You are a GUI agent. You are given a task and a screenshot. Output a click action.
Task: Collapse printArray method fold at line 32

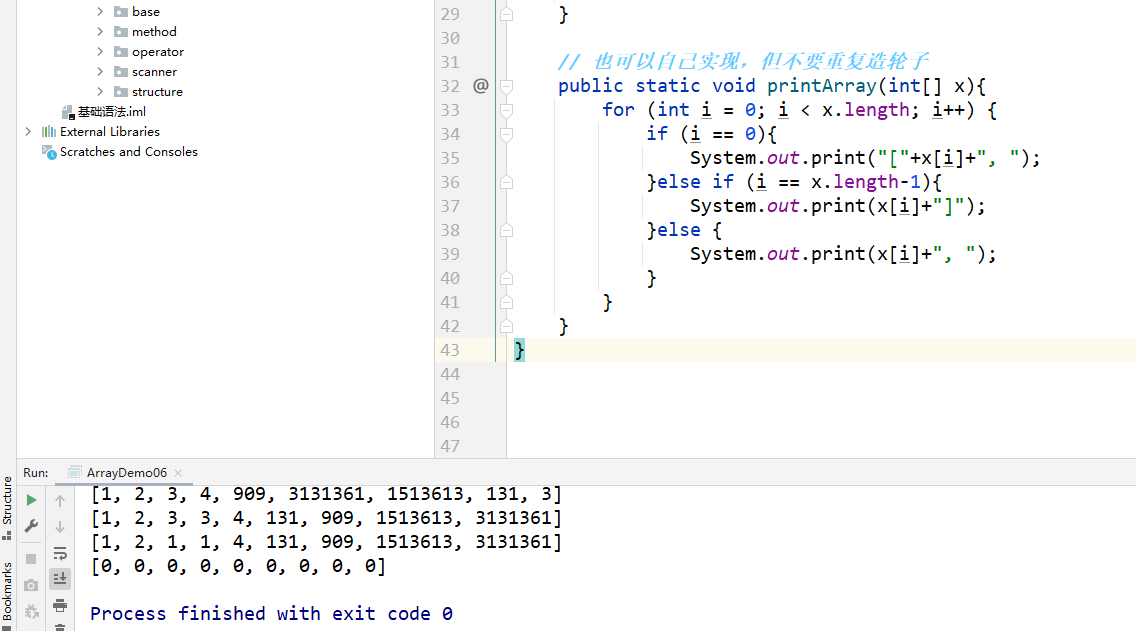(x=506, y=86)
